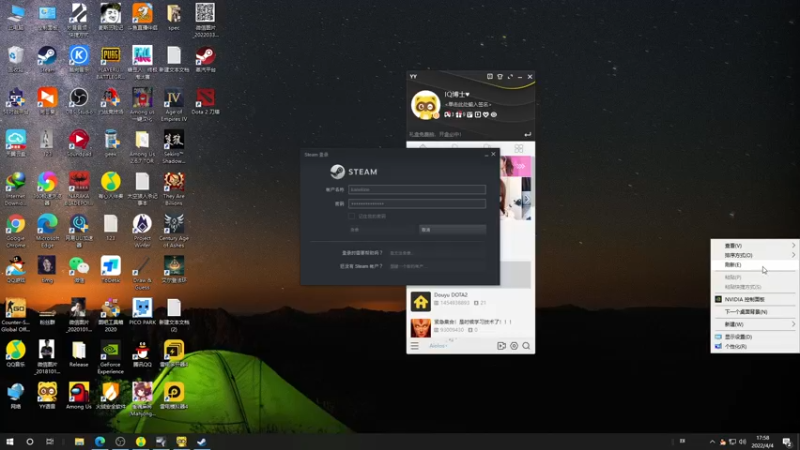This screenshot has height=450, width=800.
Task: Open the Steam desktop shortcut
Action: pos(47,59)
